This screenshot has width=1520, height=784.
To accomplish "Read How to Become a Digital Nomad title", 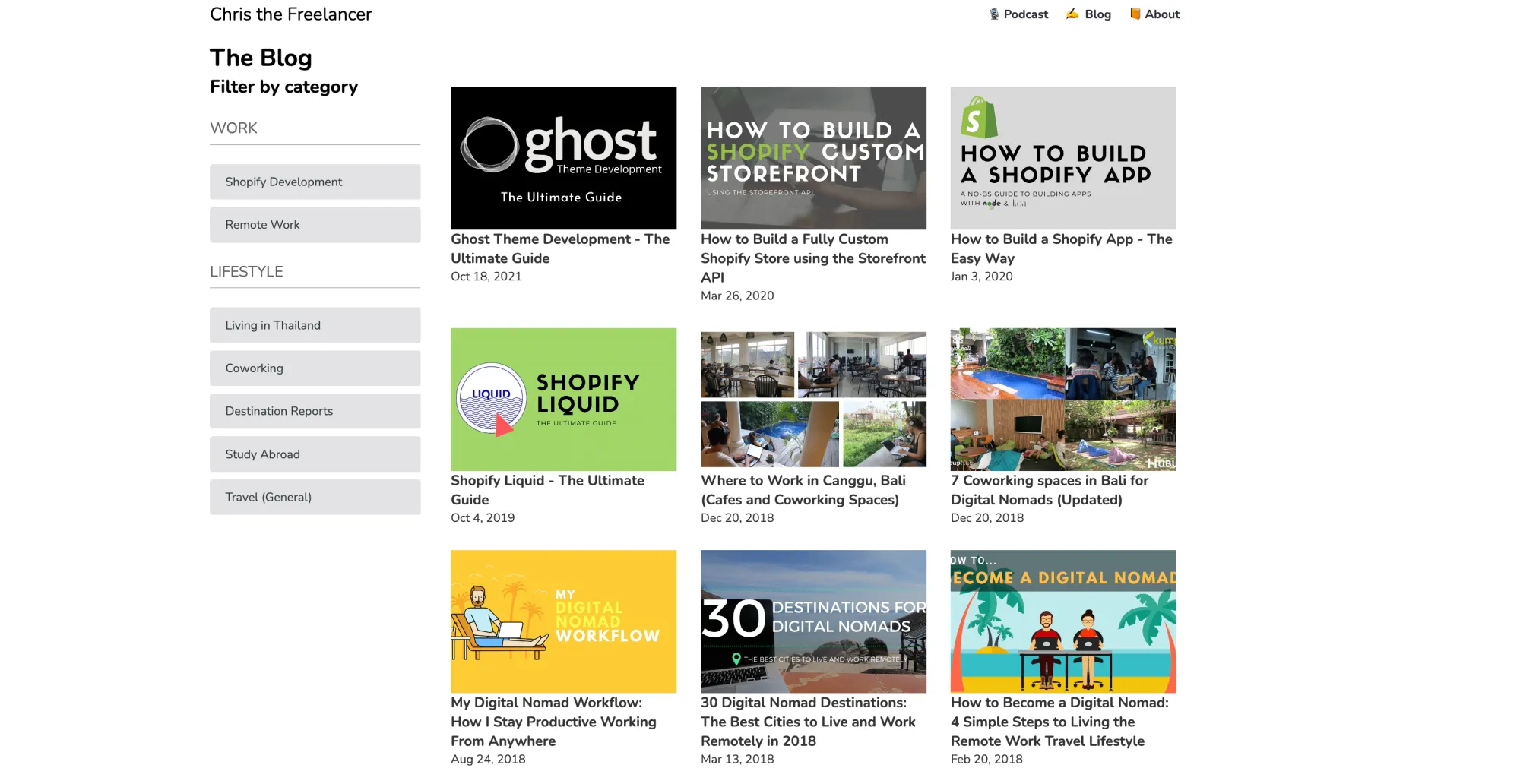I will click(x=1059, y=722).
